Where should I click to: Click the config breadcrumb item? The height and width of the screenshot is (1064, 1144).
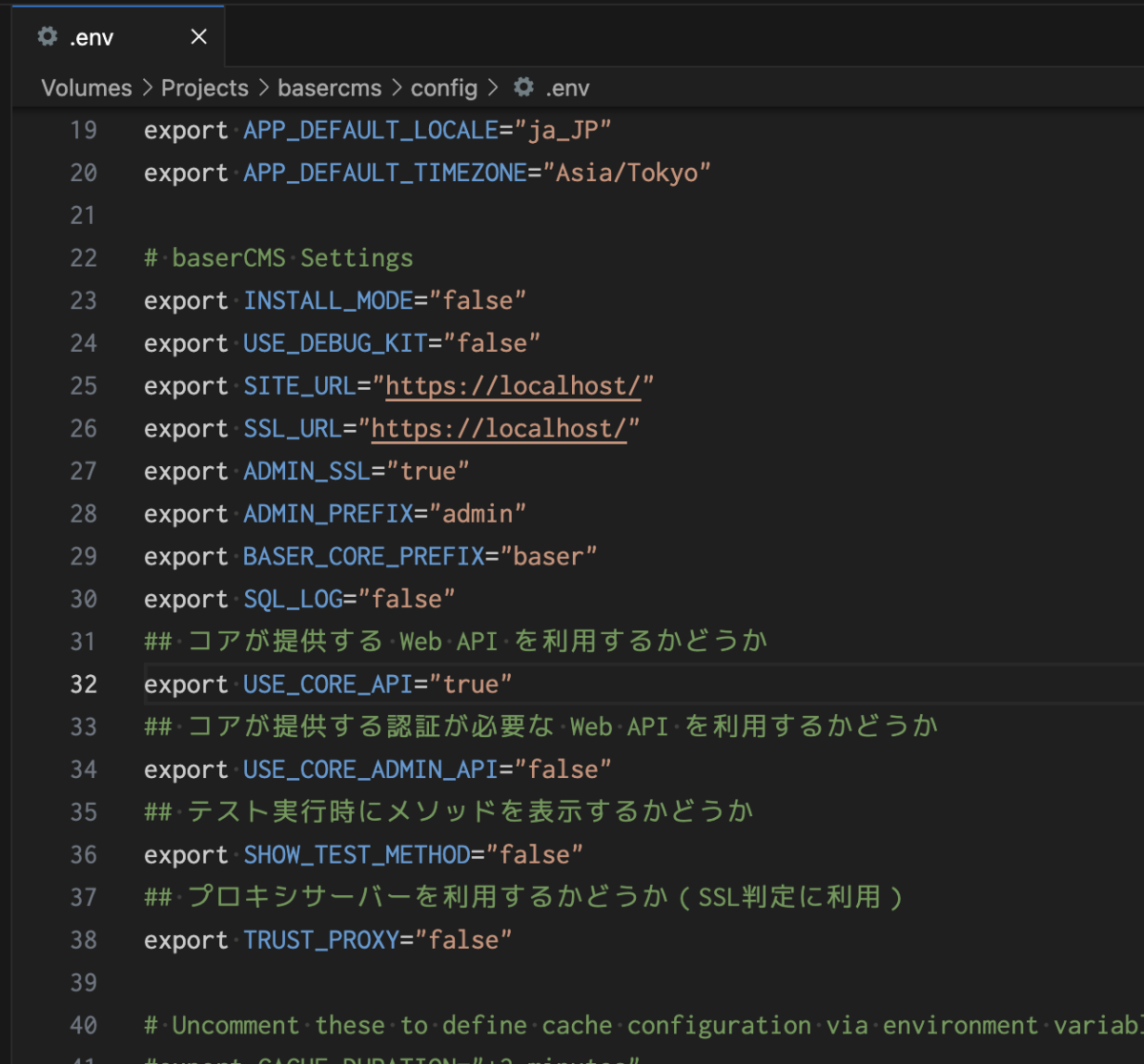click(443, 89)
